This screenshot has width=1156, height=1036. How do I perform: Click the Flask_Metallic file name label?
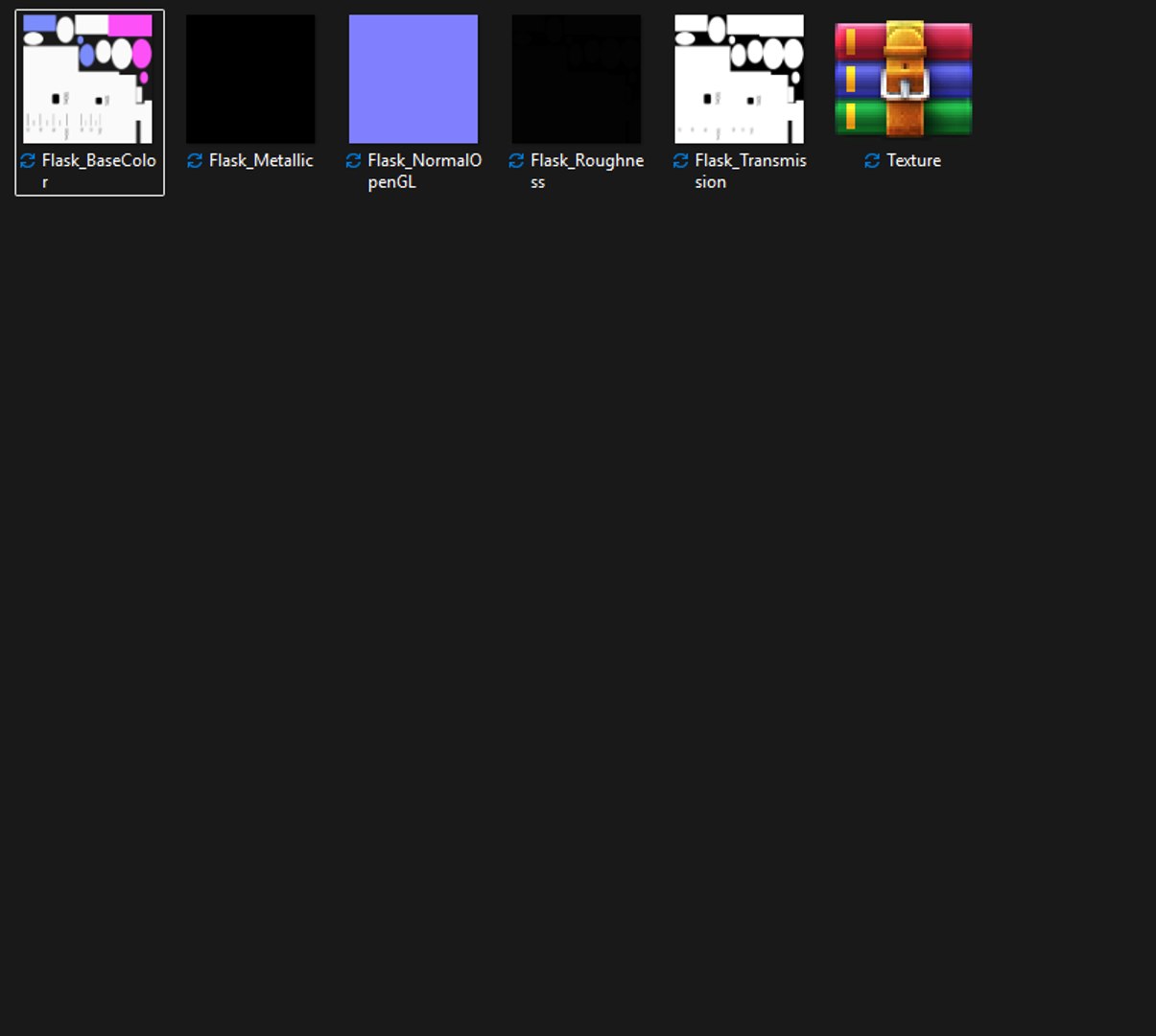[261, 160]
